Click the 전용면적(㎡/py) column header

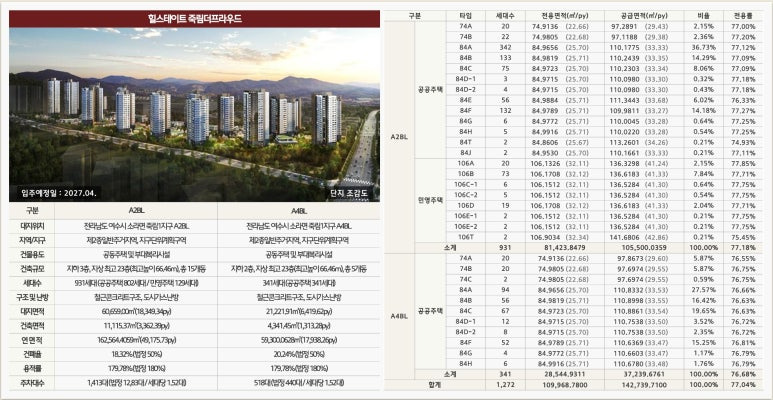click(564, 16)
